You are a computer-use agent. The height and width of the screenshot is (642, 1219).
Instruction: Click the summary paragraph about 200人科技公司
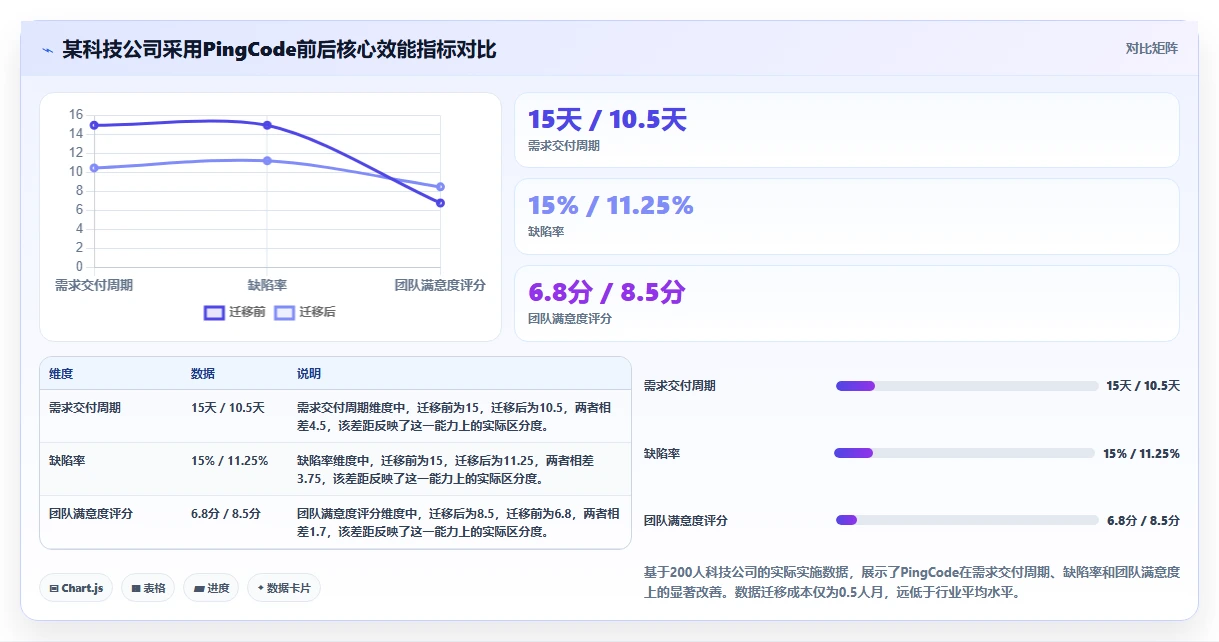pos(912,582)
